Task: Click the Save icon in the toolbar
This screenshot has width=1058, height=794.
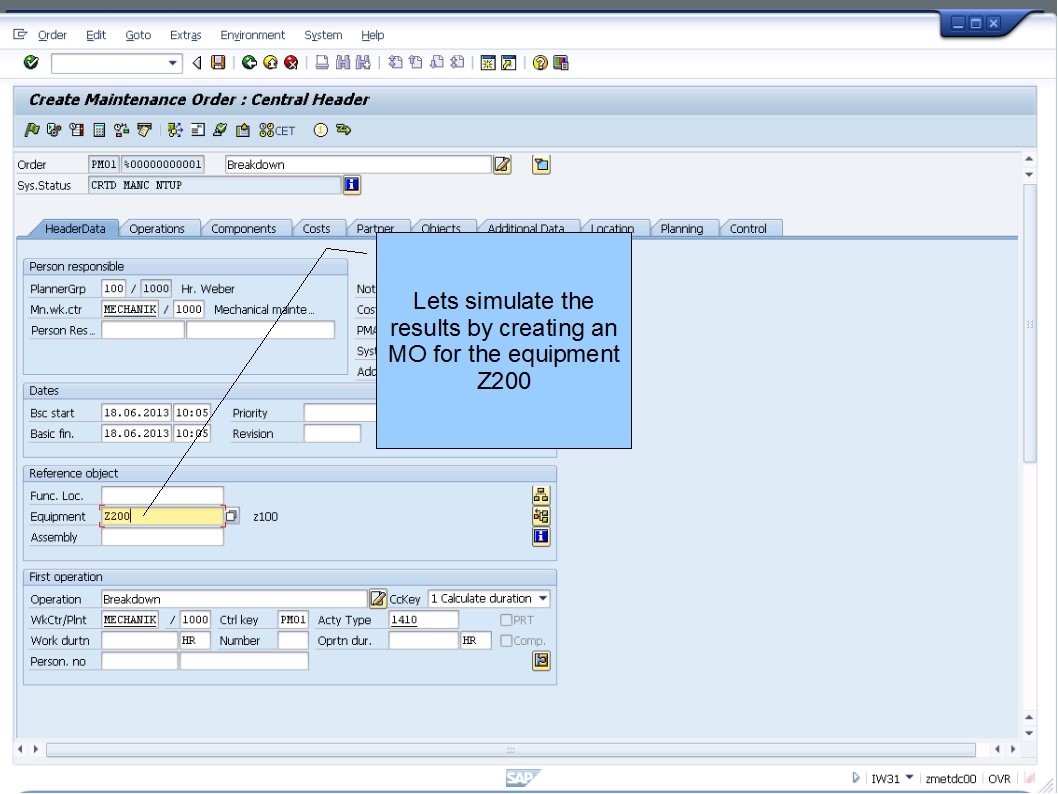Action: click(220, 63)
